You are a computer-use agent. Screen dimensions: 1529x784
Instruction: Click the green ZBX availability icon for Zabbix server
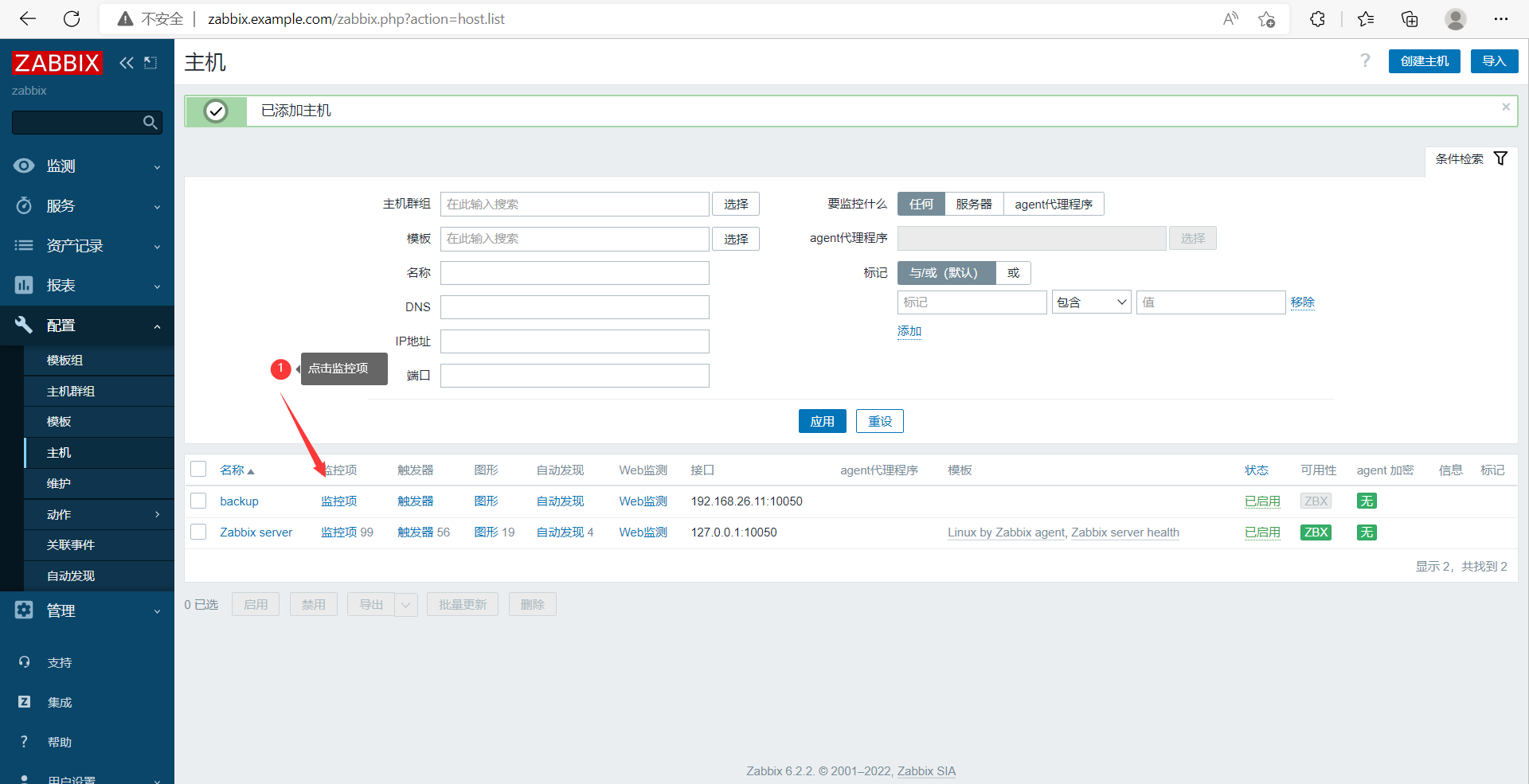pyautogui.click(x=1316, y=532)
